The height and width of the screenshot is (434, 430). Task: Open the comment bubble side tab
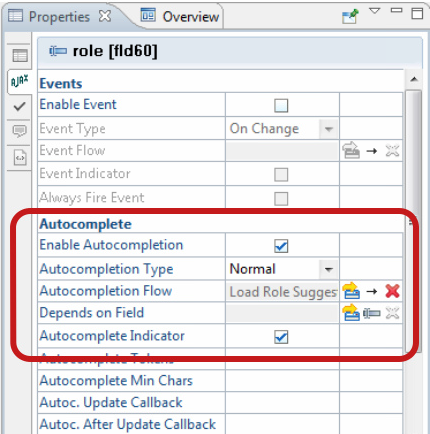[x=20, y=131]
